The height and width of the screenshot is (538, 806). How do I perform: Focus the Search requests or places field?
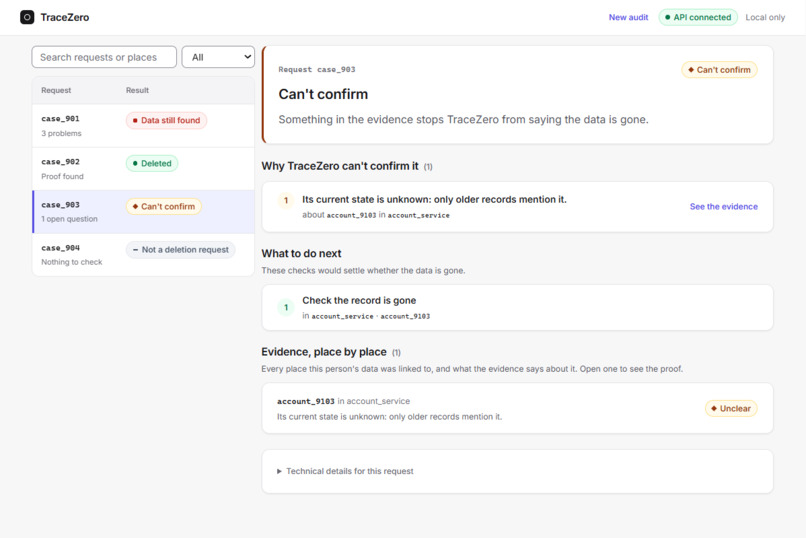[x=104, y=57]
